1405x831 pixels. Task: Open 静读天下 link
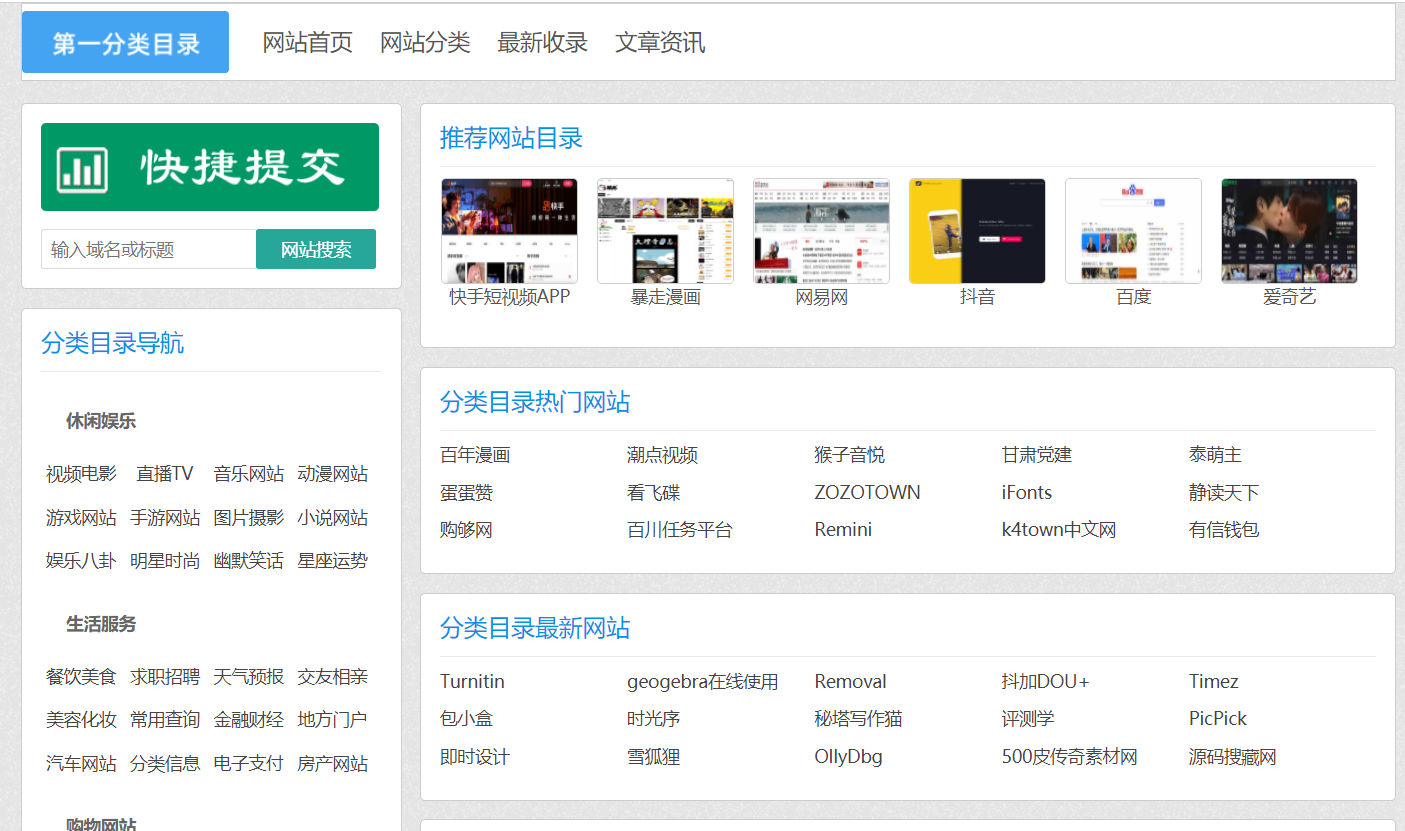point(1224,493)
